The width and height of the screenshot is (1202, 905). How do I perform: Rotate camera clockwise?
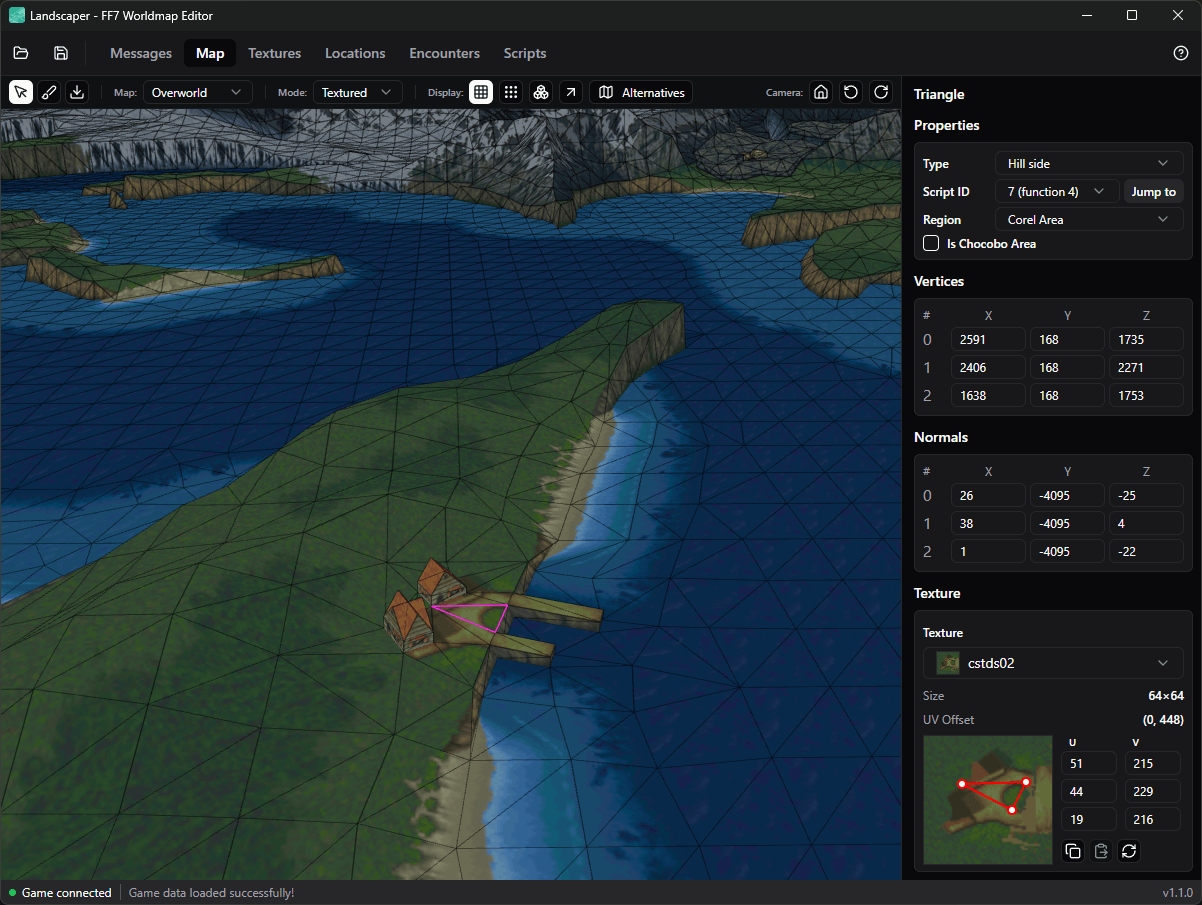click(x=881, y=92)
